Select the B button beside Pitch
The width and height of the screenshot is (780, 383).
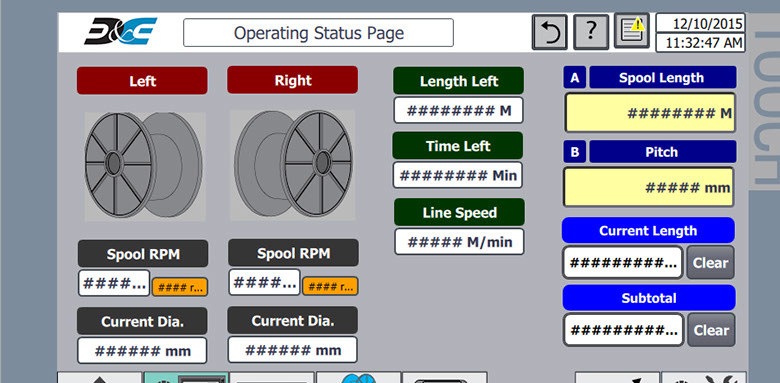coord(575,152)
